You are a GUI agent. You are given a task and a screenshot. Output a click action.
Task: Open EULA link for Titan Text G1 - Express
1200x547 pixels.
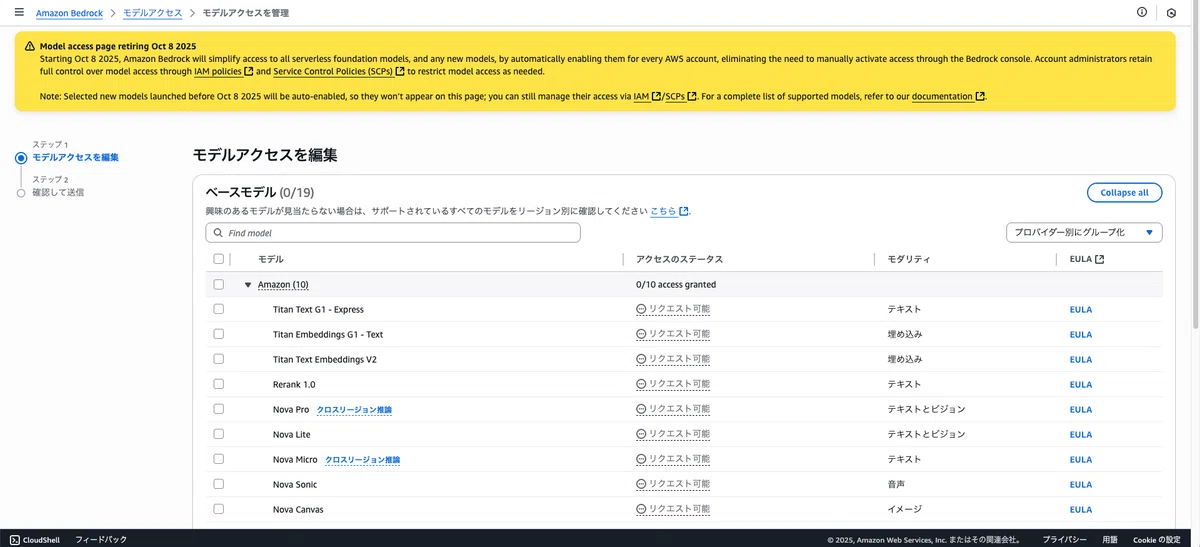point(1081,309)
